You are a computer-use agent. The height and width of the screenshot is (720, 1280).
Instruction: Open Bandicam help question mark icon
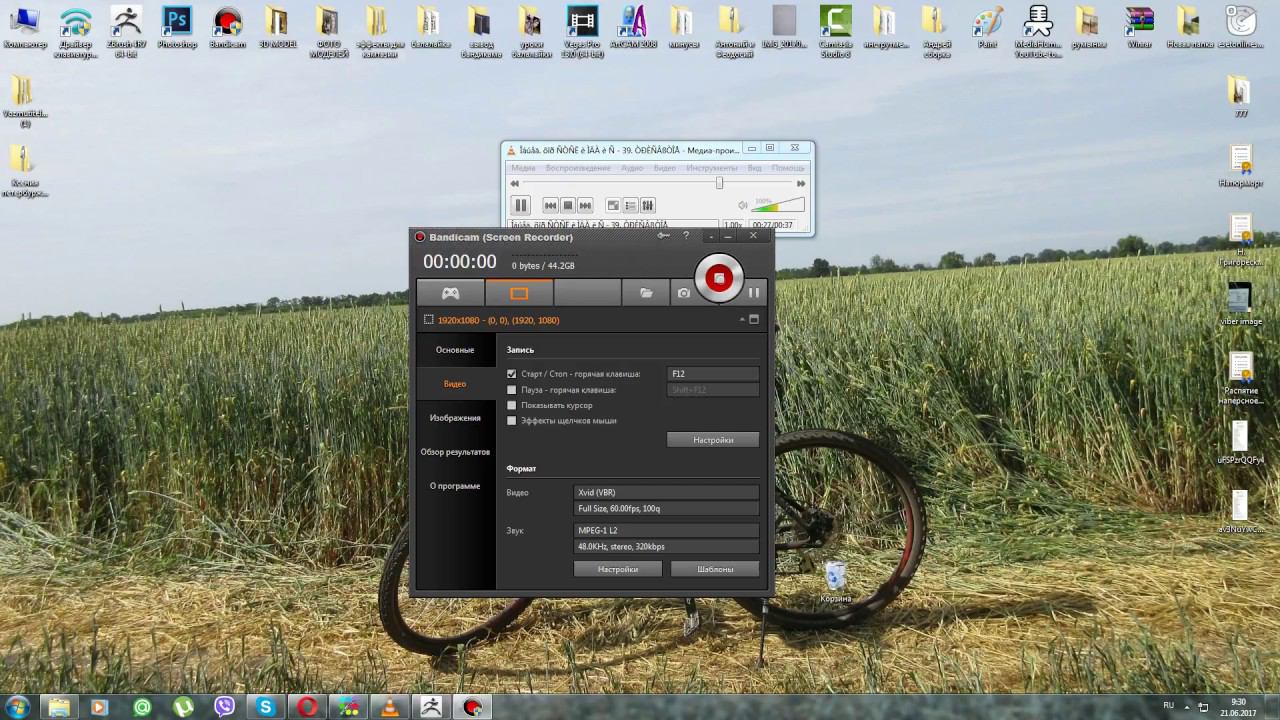coord(686,236)
